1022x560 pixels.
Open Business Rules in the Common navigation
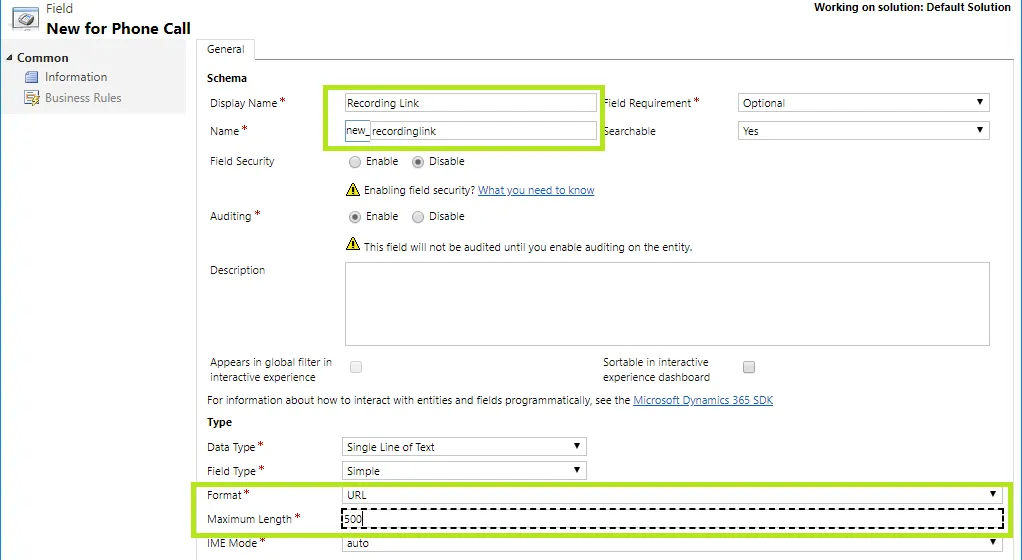pyautogui.click(x=83, y=98)
